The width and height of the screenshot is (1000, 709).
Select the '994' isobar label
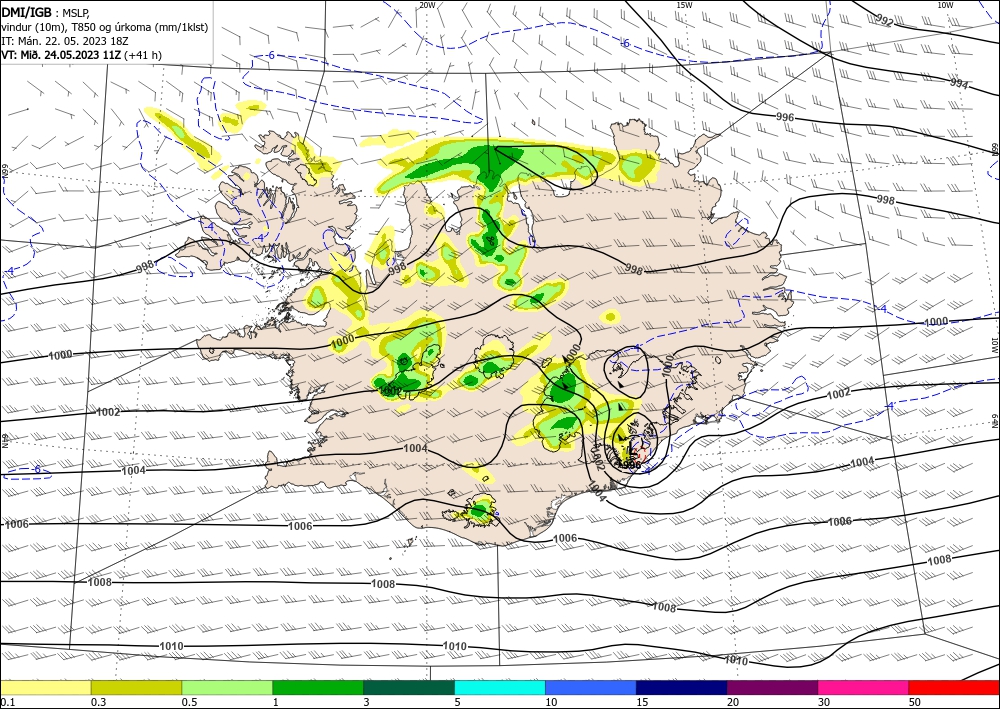click(959, 83)
